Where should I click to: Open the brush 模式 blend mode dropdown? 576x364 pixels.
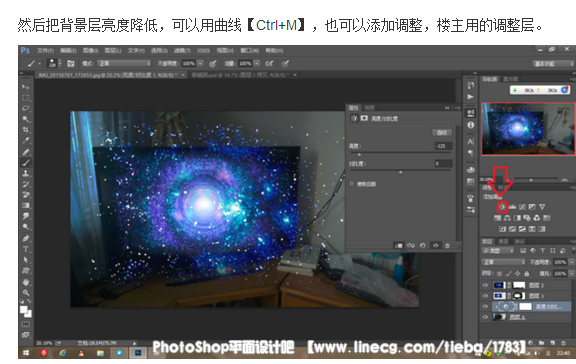point(124,64)
